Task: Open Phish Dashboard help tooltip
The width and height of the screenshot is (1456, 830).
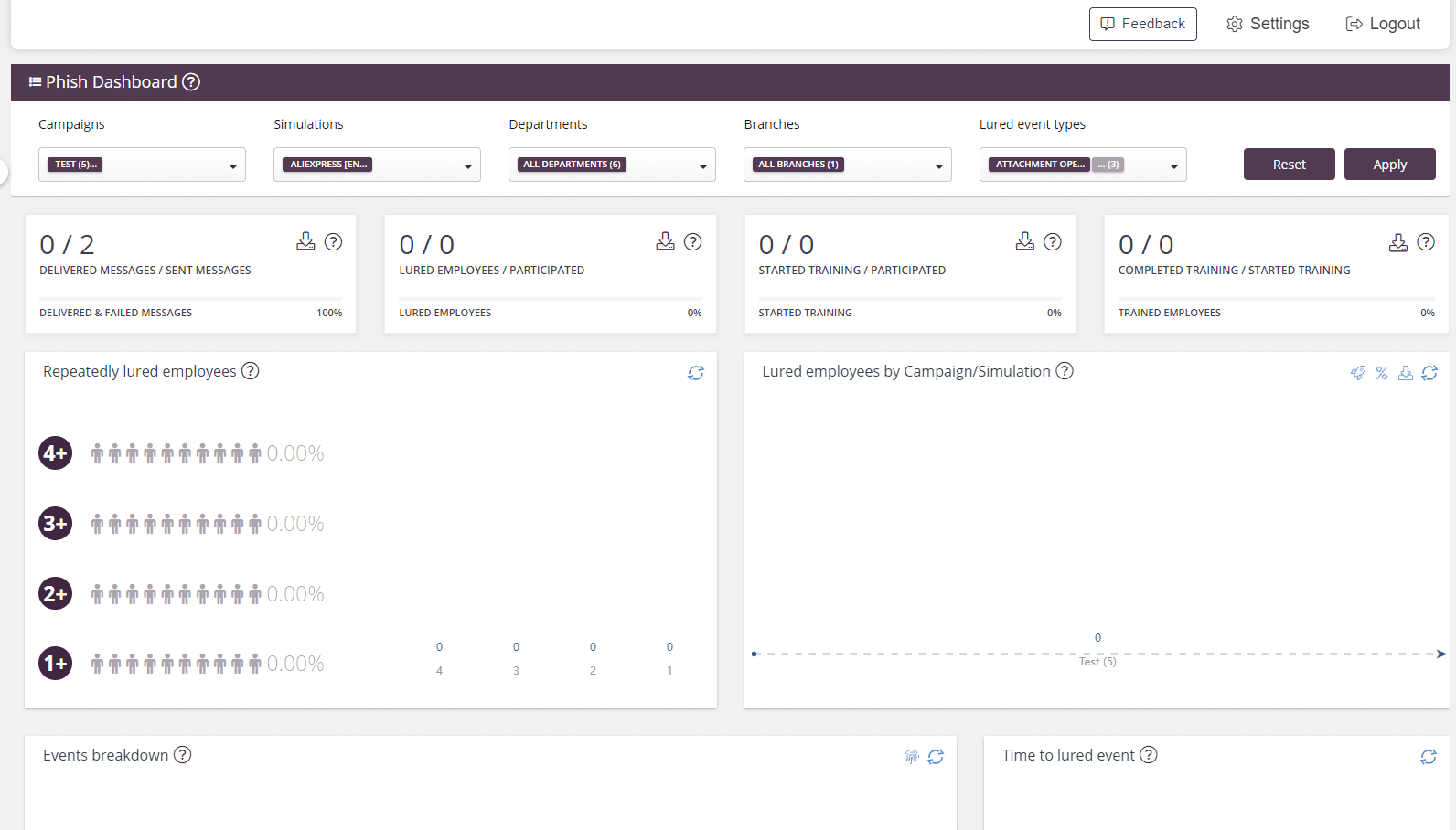Action: tap(191, 82)
